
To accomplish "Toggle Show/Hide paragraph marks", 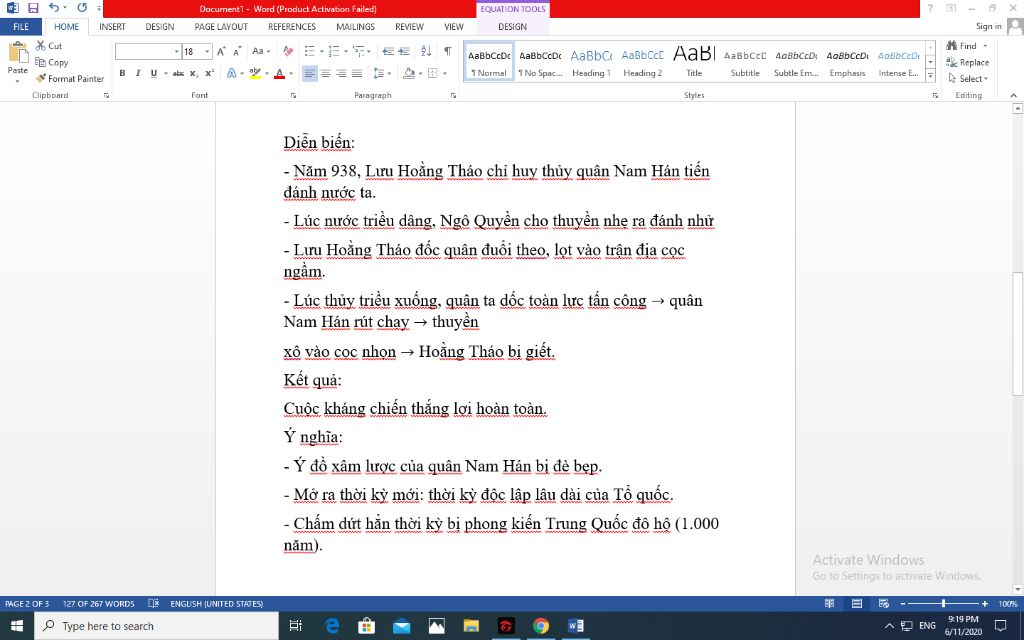I will [x=447, y=52].
